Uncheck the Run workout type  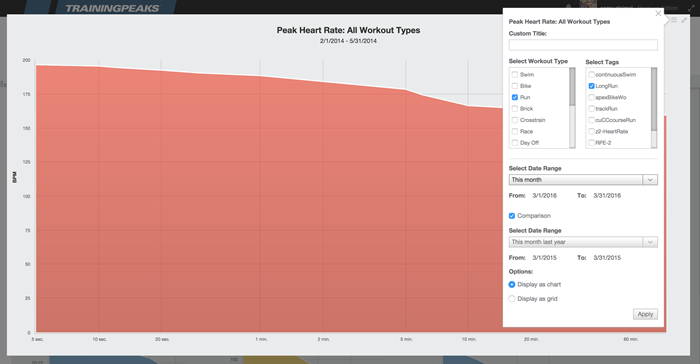[x=515, y=97]
